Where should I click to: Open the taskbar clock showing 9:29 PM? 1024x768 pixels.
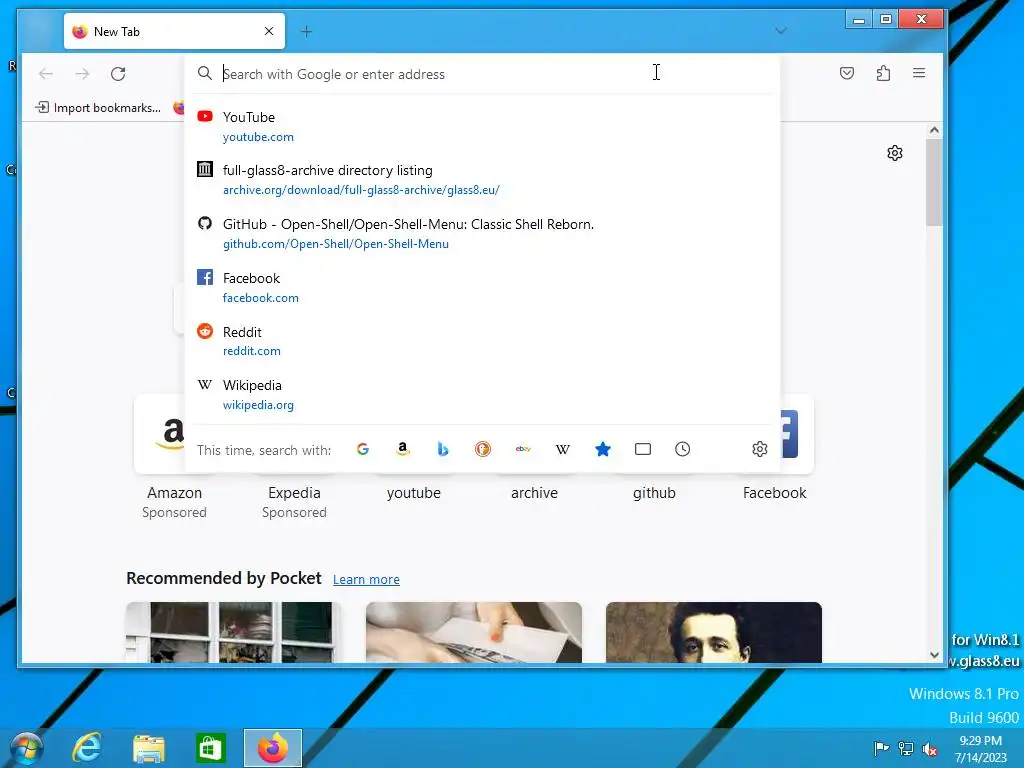(x=980, y=749)
